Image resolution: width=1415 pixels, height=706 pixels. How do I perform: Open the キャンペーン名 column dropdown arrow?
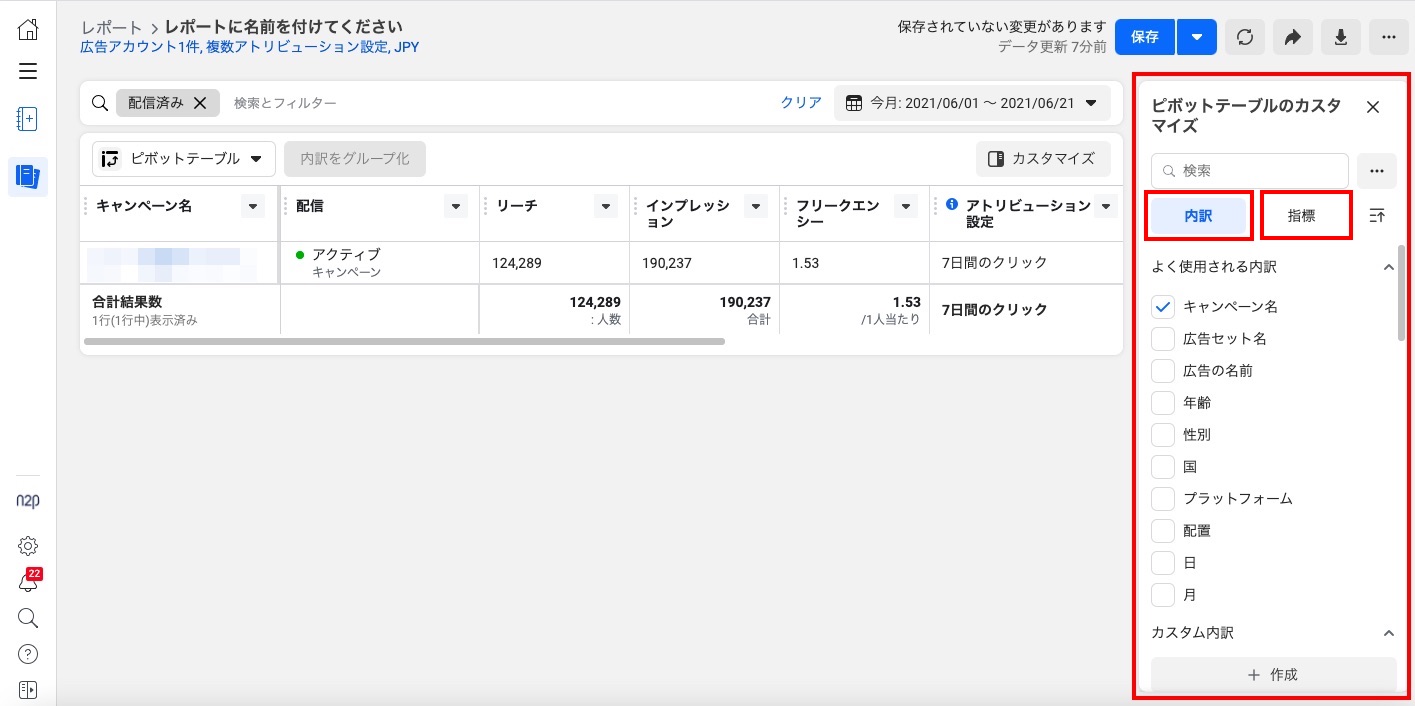[253, 206]
